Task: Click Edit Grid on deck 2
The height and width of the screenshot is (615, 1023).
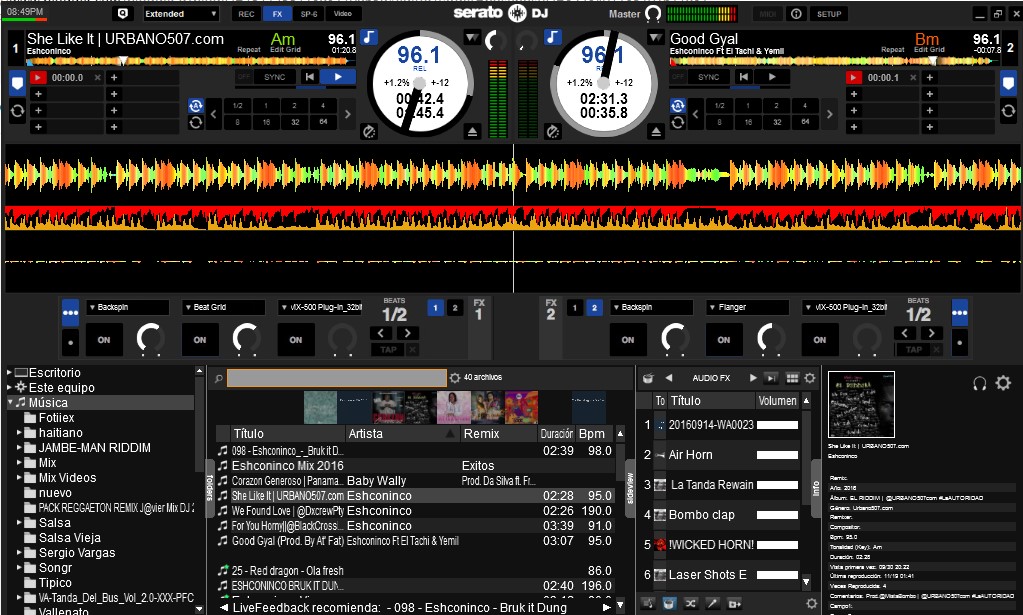Action: point(929,50)
